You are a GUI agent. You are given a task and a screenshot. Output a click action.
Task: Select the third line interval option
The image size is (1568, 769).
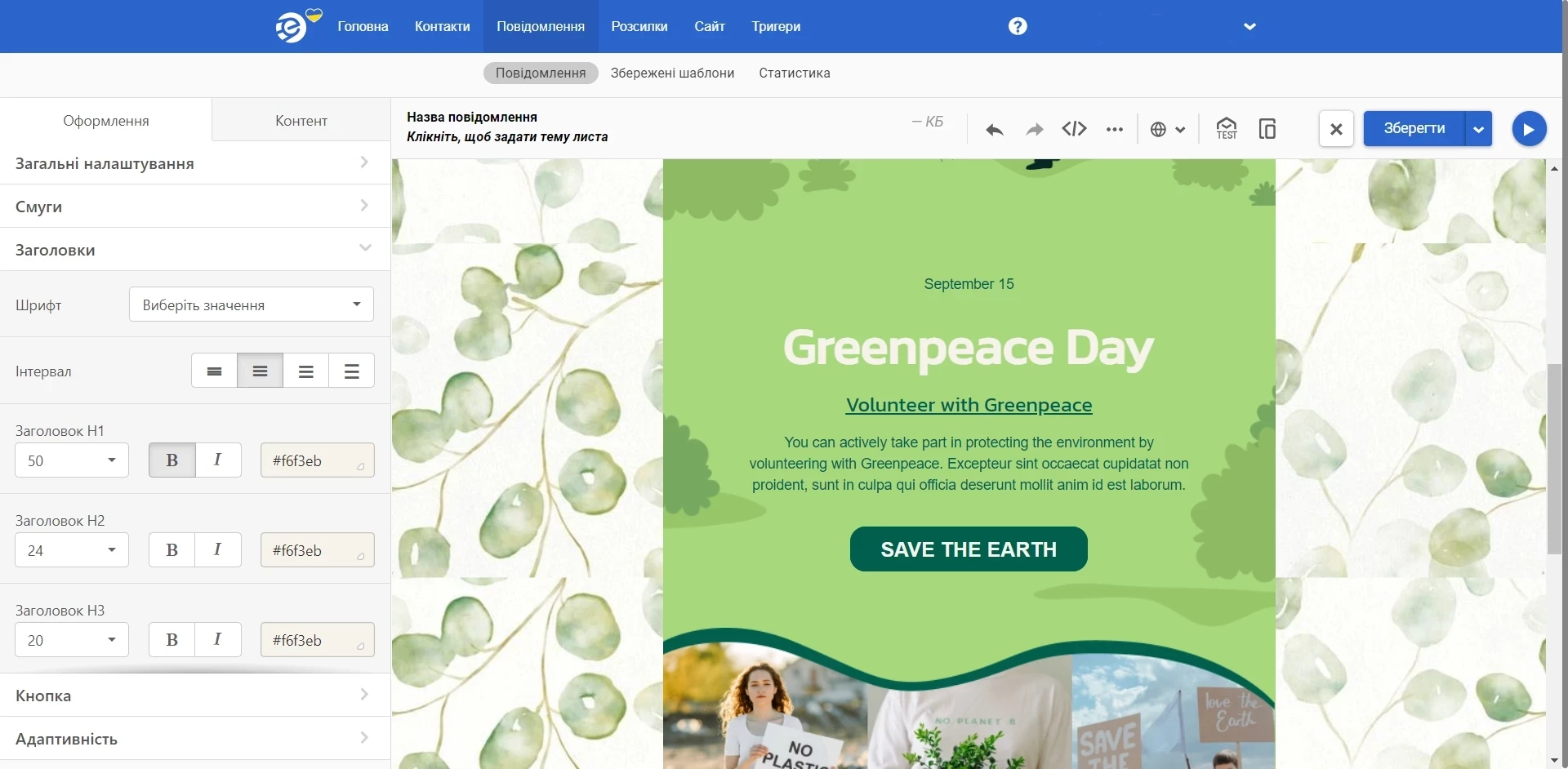pos(306,371)
